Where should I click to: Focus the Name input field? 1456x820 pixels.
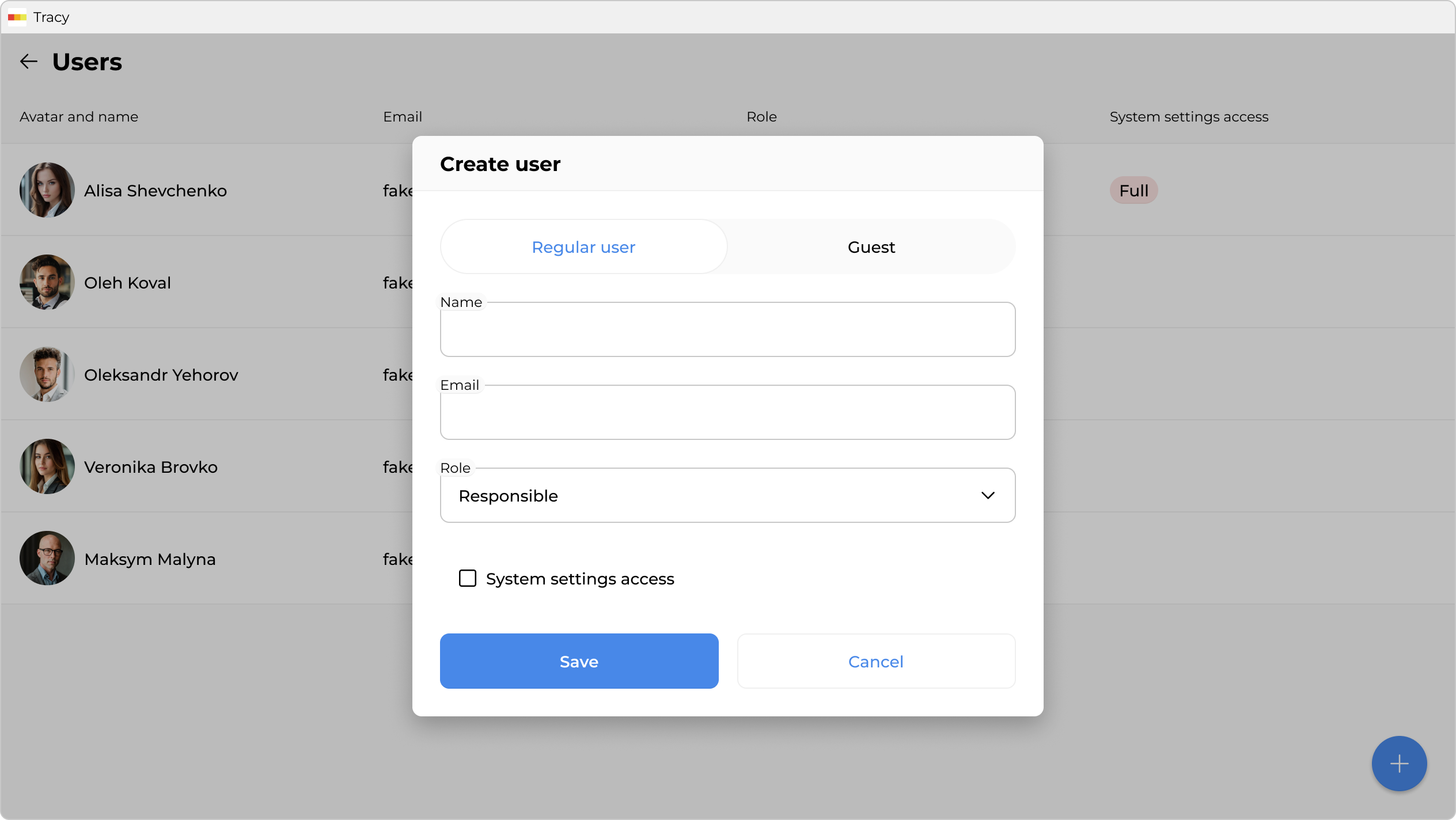point(727,330)
